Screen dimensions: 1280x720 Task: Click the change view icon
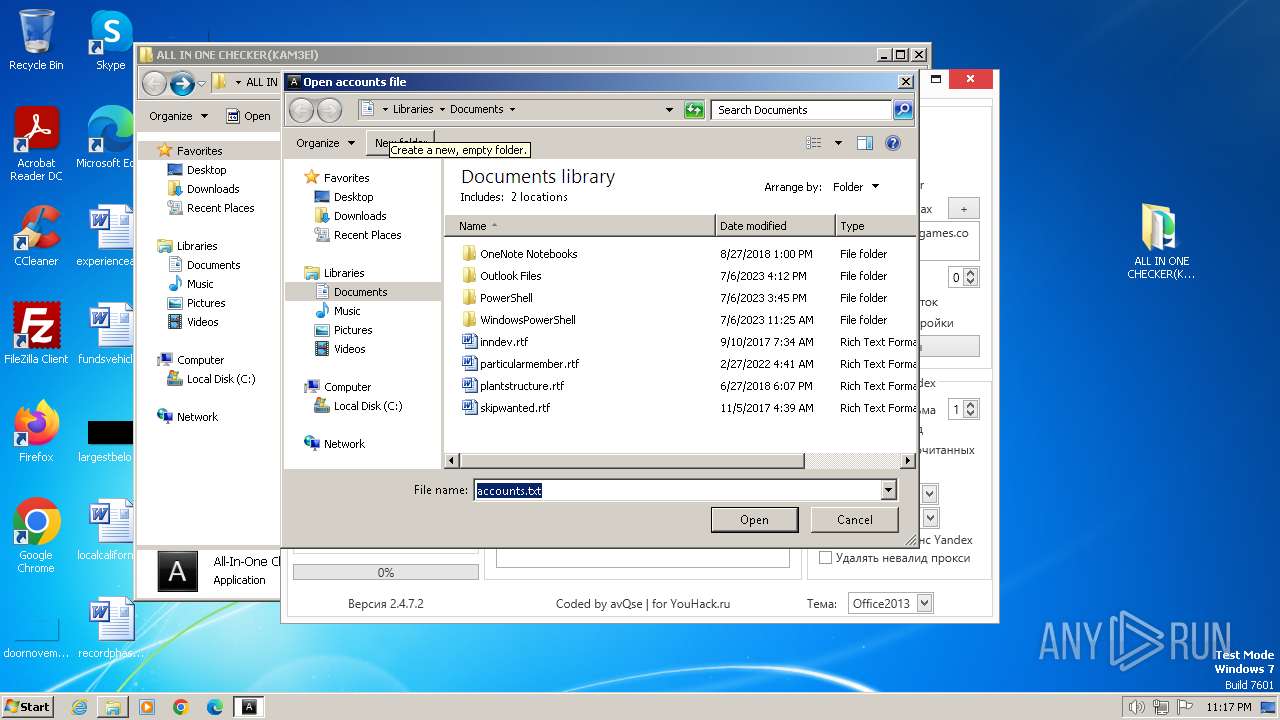(814, 143)
